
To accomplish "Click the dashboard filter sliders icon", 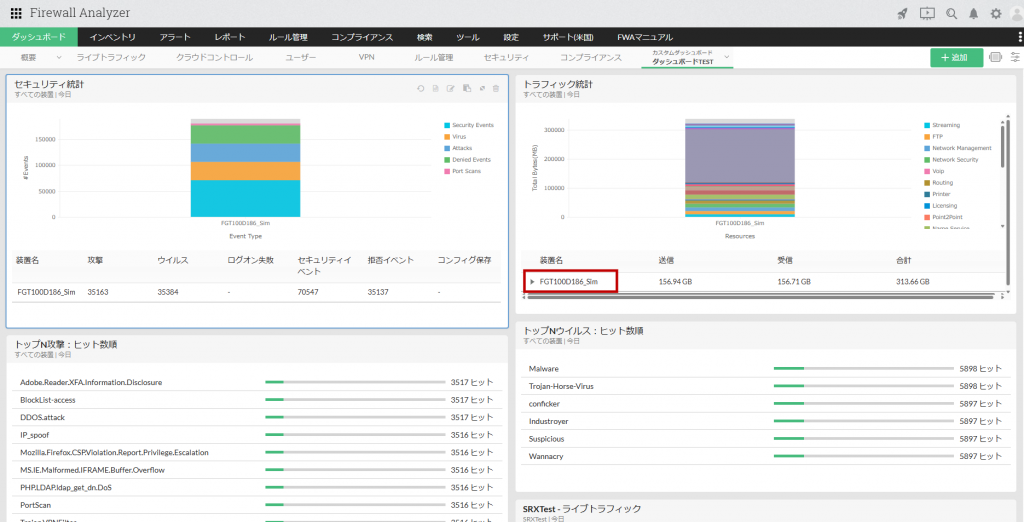I will [x=1014, y=58].
